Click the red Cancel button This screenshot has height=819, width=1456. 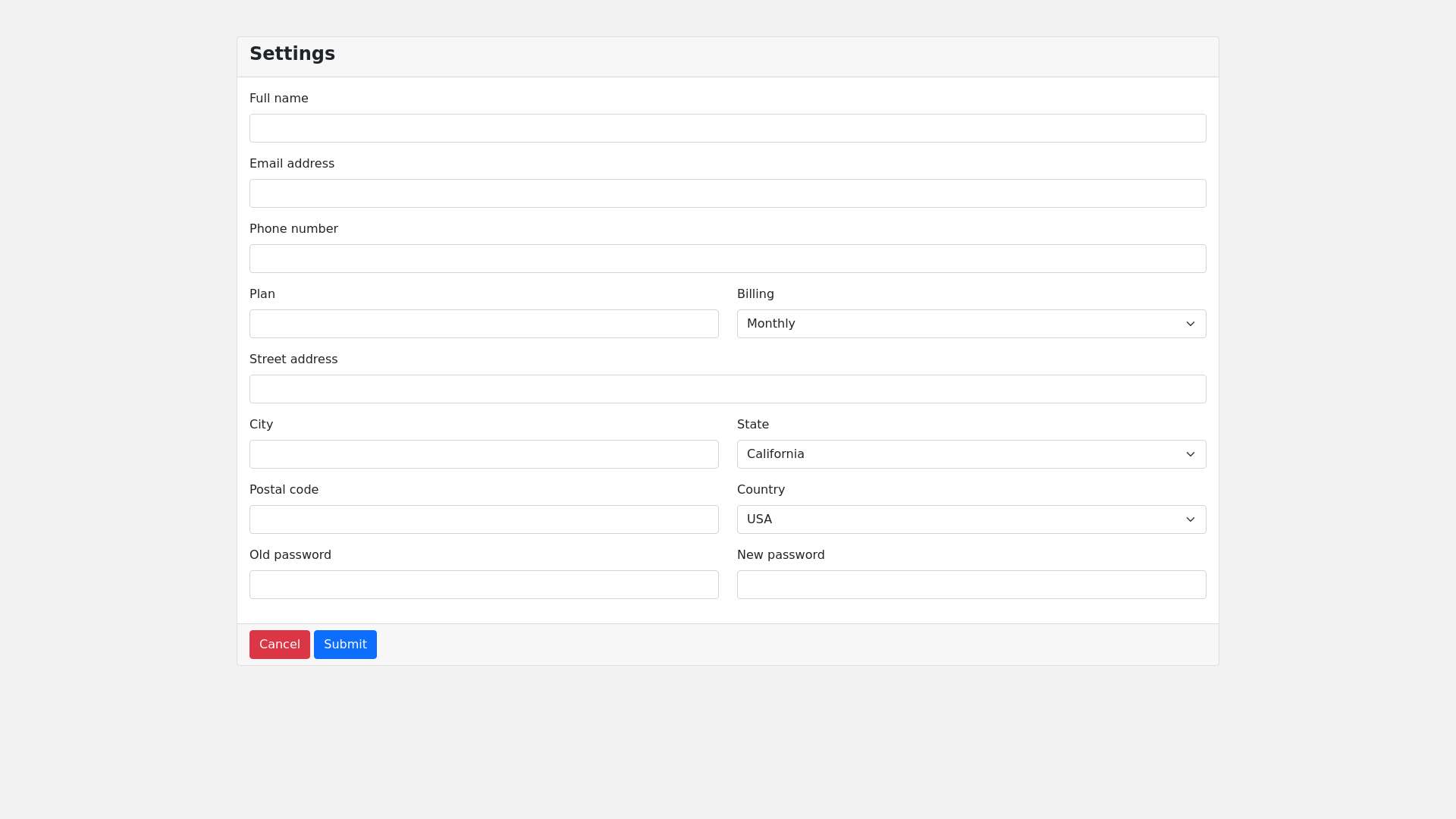coord(279,644)
